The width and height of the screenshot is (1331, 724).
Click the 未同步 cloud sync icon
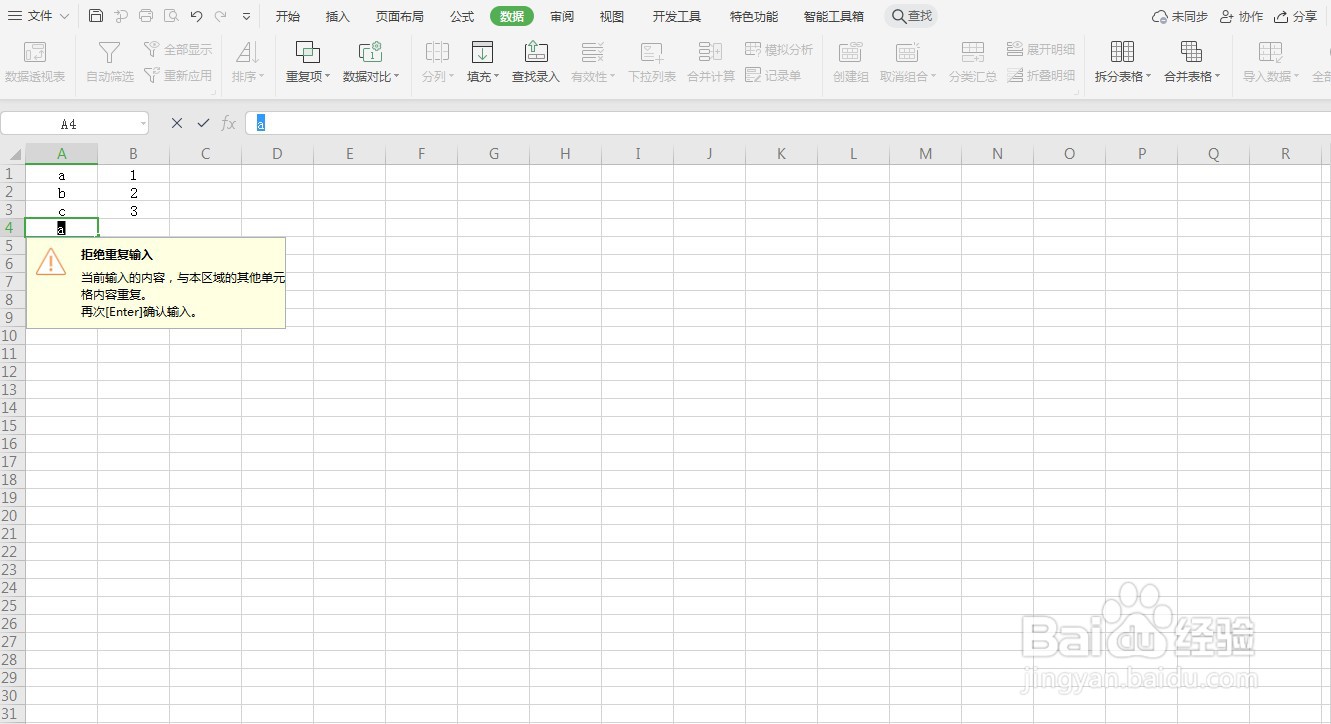[1180, 17]
